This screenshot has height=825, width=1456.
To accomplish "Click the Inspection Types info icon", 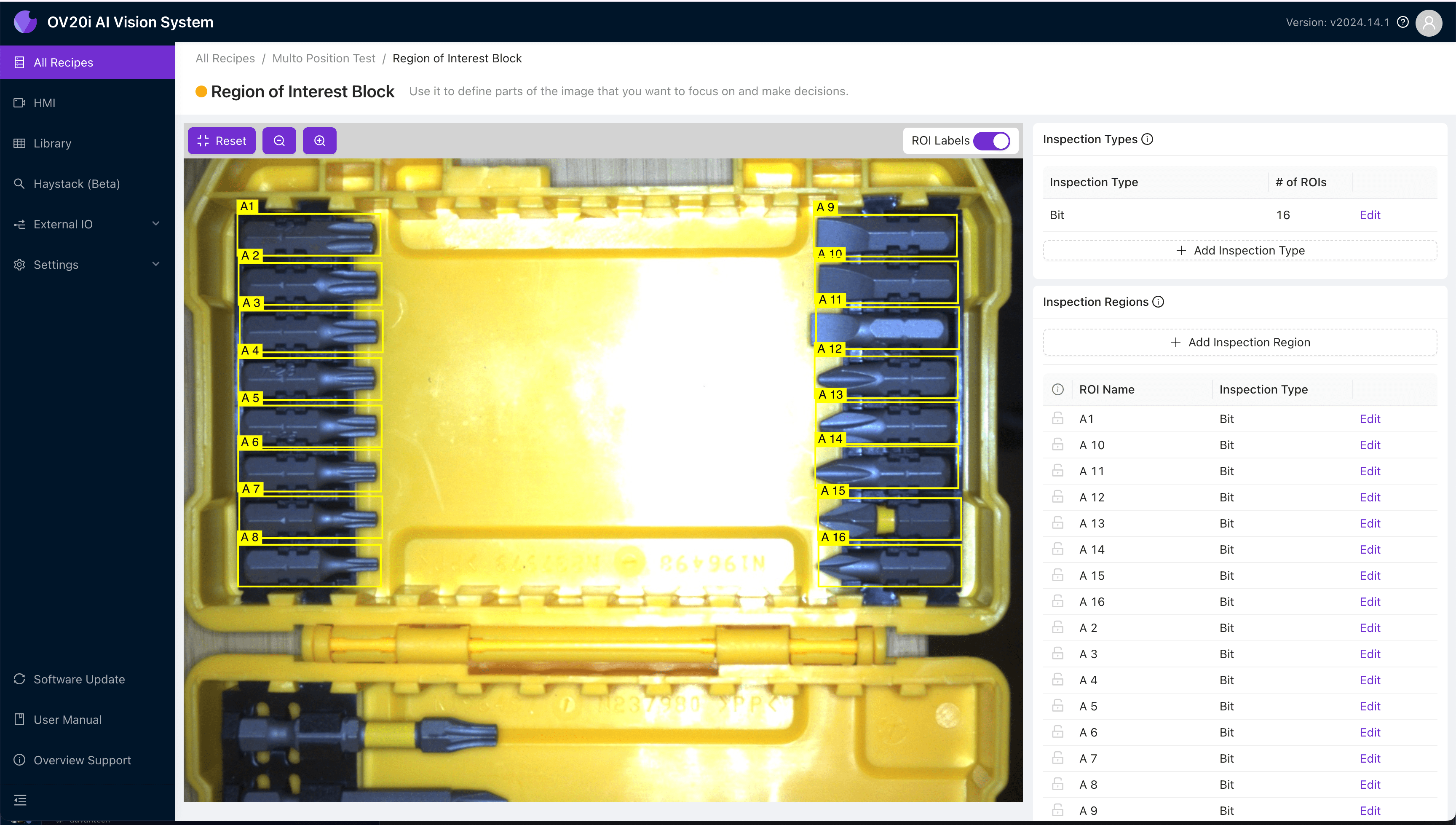I will [x=1147, y=139].
